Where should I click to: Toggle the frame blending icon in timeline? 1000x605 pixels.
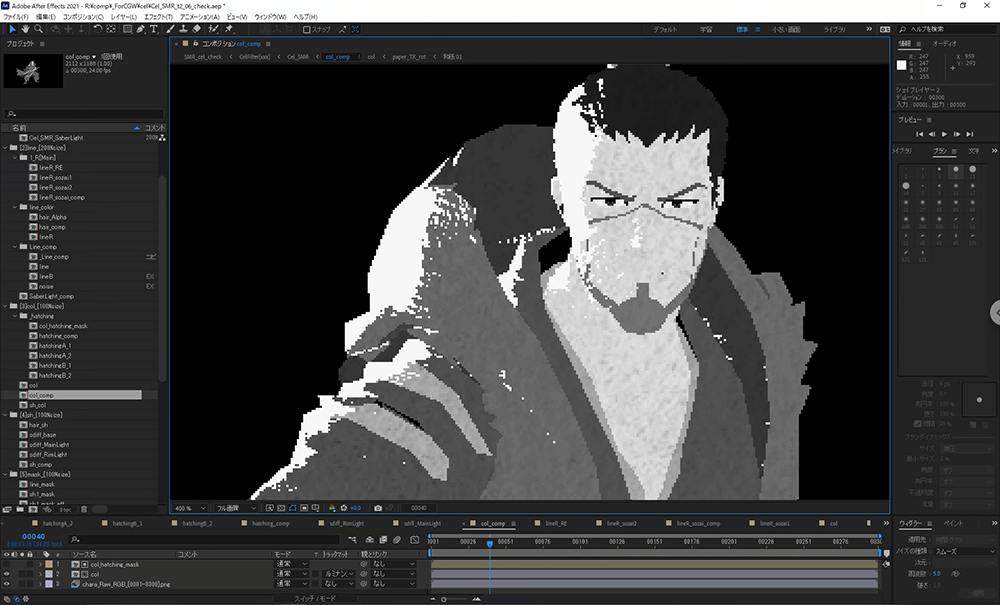click(x=383, y=539)
